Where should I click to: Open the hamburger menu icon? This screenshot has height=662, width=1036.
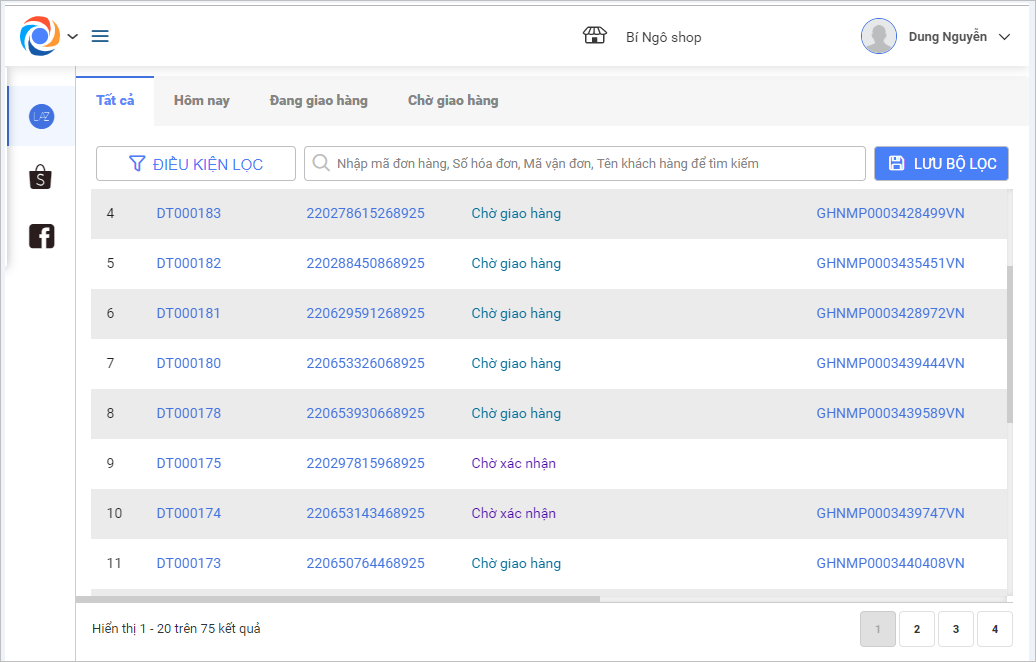[x=100, y=37]
